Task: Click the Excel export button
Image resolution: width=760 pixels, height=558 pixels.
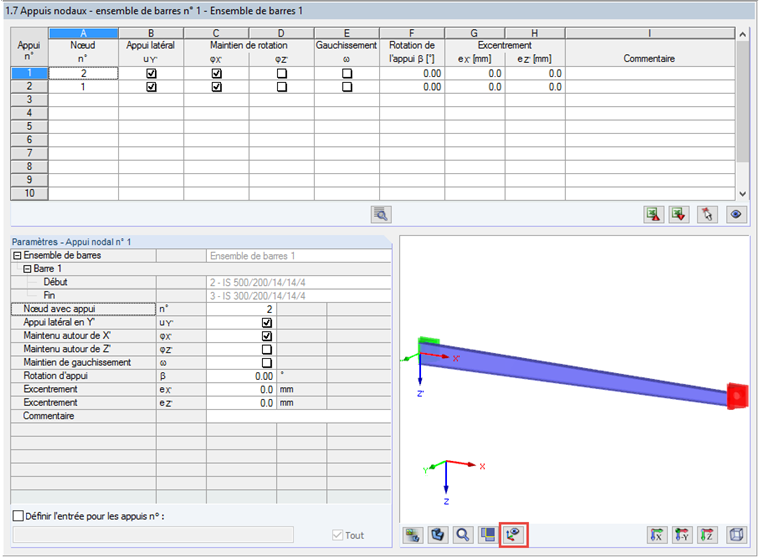Action: [x=653, y=214]
